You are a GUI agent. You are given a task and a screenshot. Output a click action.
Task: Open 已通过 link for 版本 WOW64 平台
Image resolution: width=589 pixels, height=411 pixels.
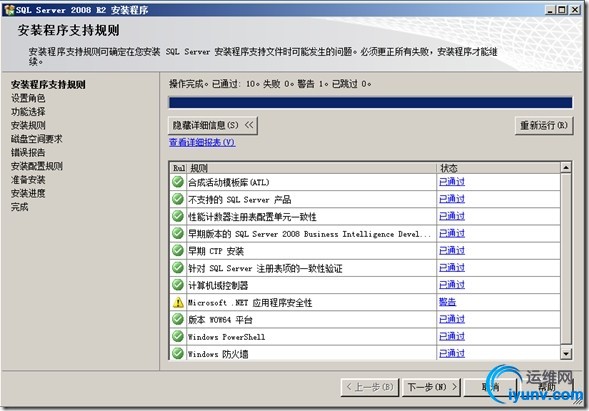point(452,319)
